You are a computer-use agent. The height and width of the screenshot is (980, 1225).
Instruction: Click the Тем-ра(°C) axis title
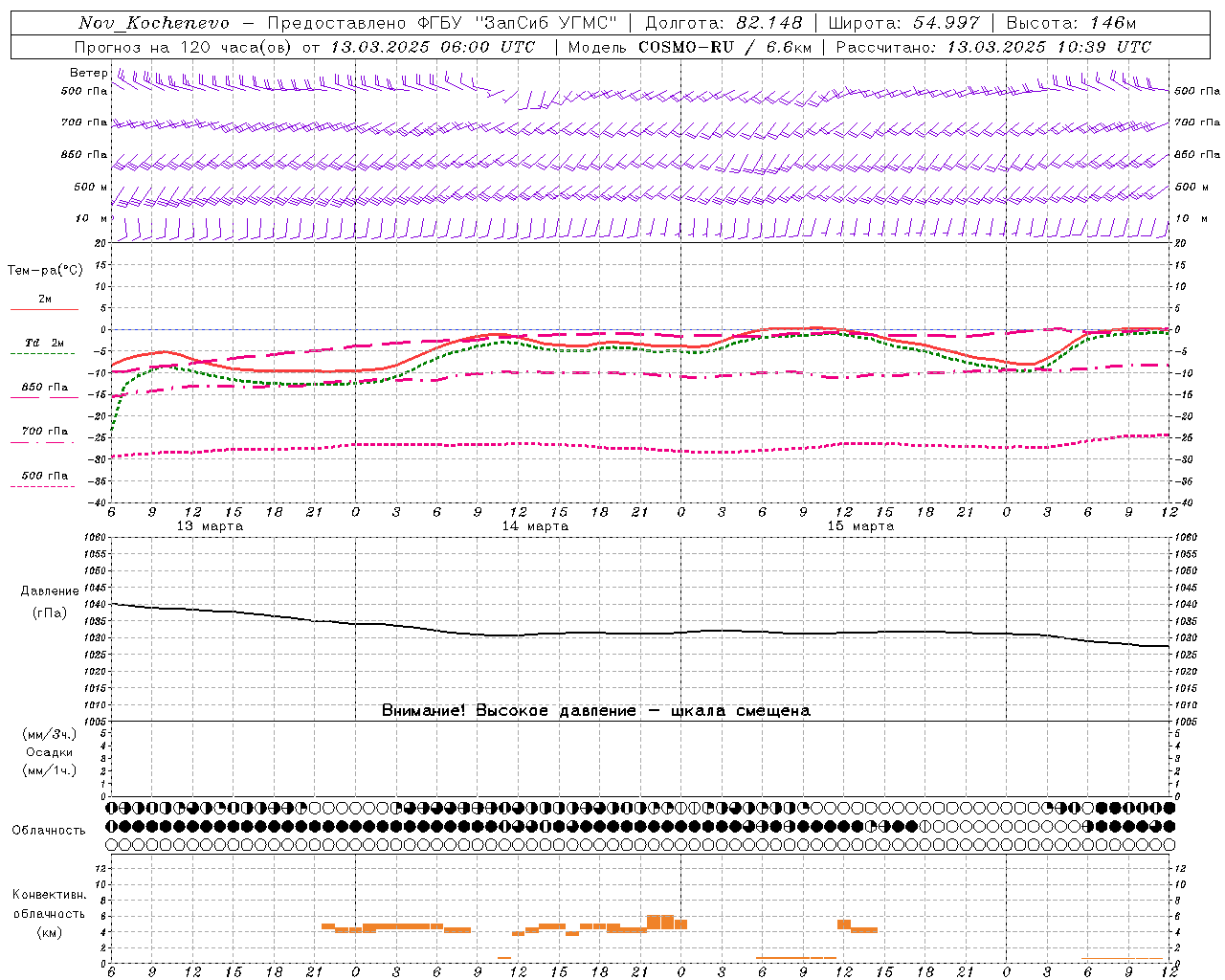click(x=45, y=271)
